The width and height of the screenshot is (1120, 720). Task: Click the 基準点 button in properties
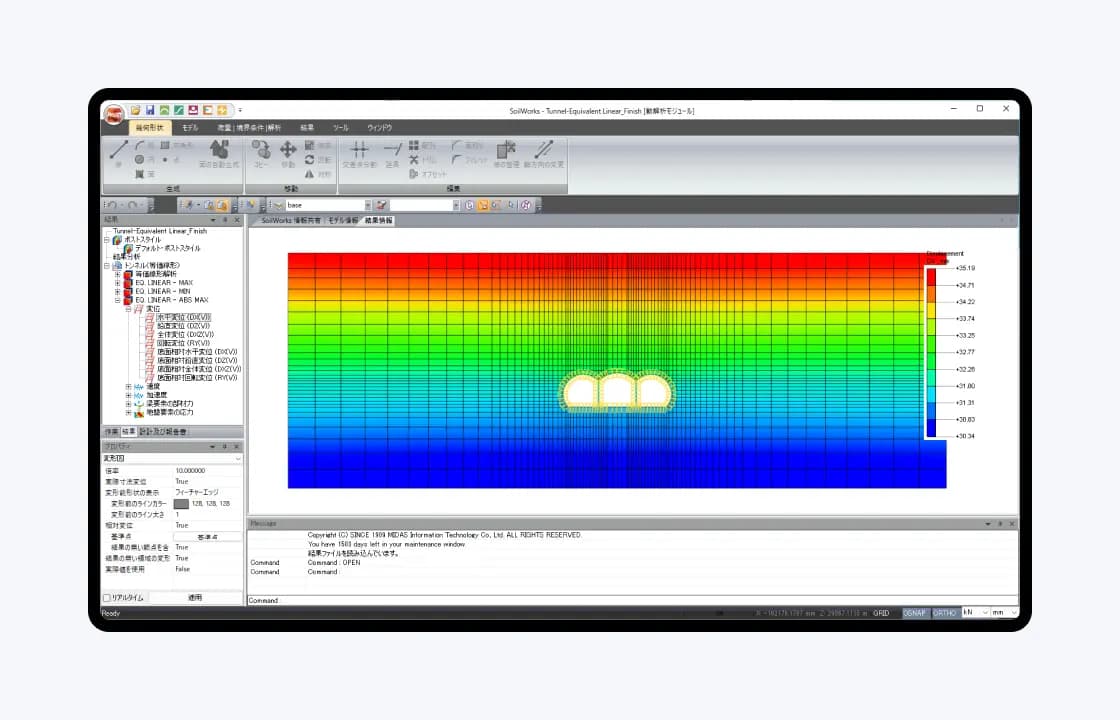pos(207,536)
